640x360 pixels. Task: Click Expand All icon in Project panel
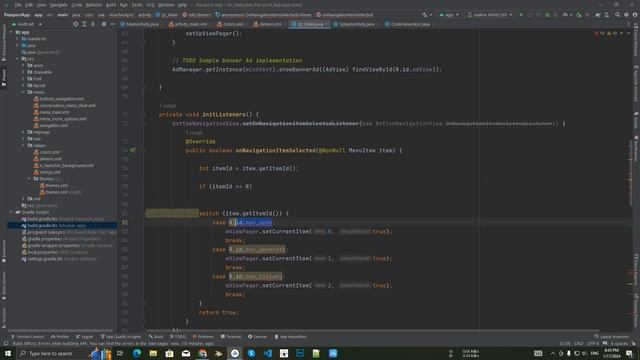pyautogui.click(x=84, y=24)
